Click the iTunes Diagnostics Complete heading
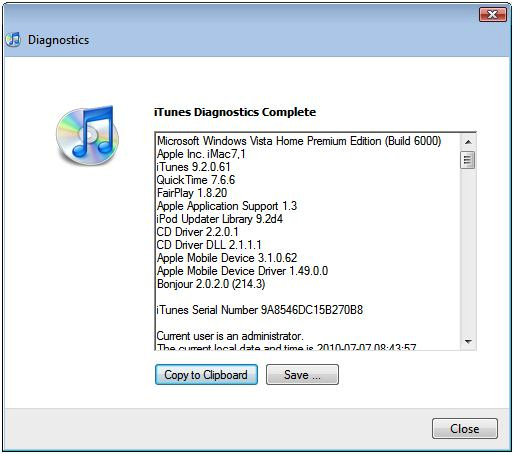The image size is (514, 454). click(235, 112)
